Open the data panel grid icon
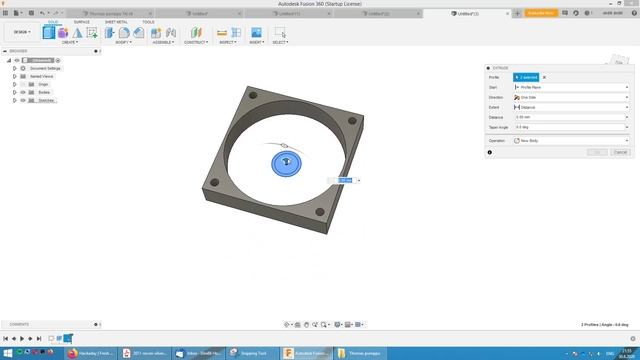 click(x=5, y=13)
